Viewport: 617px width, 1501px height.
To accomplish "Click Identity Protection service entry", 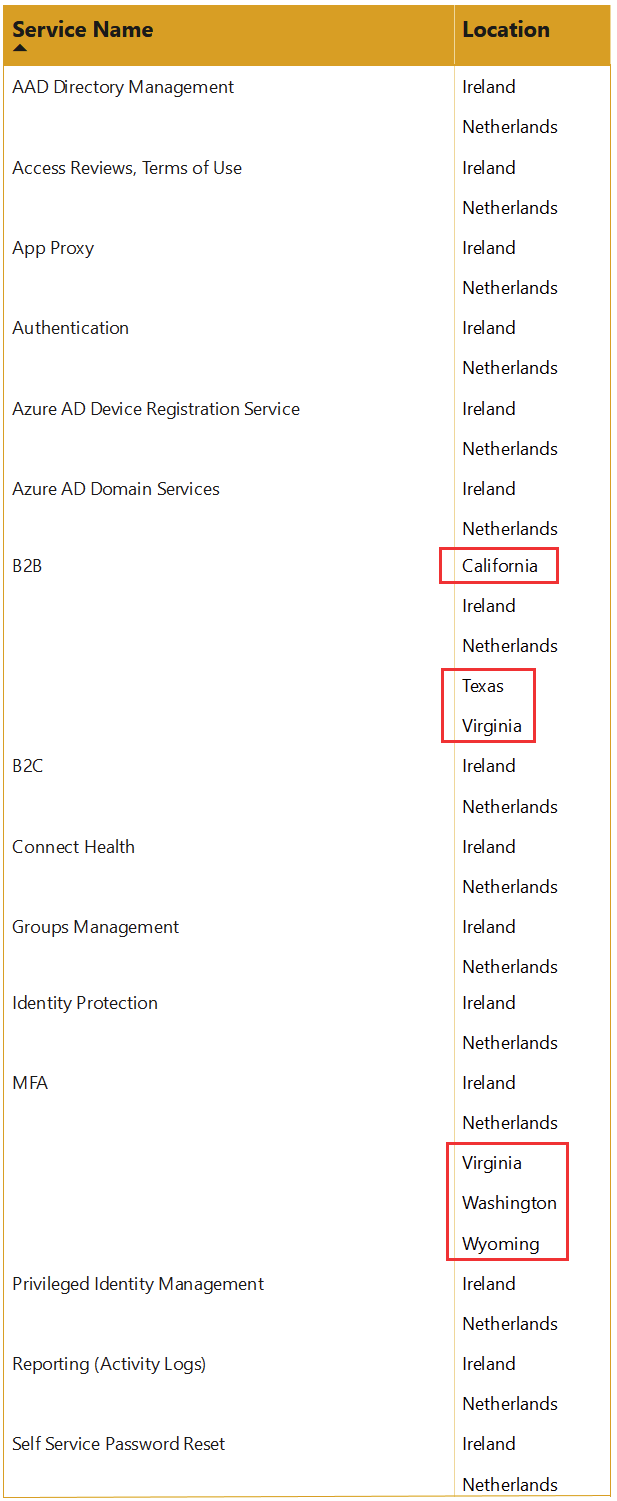I will [85, 1003].
